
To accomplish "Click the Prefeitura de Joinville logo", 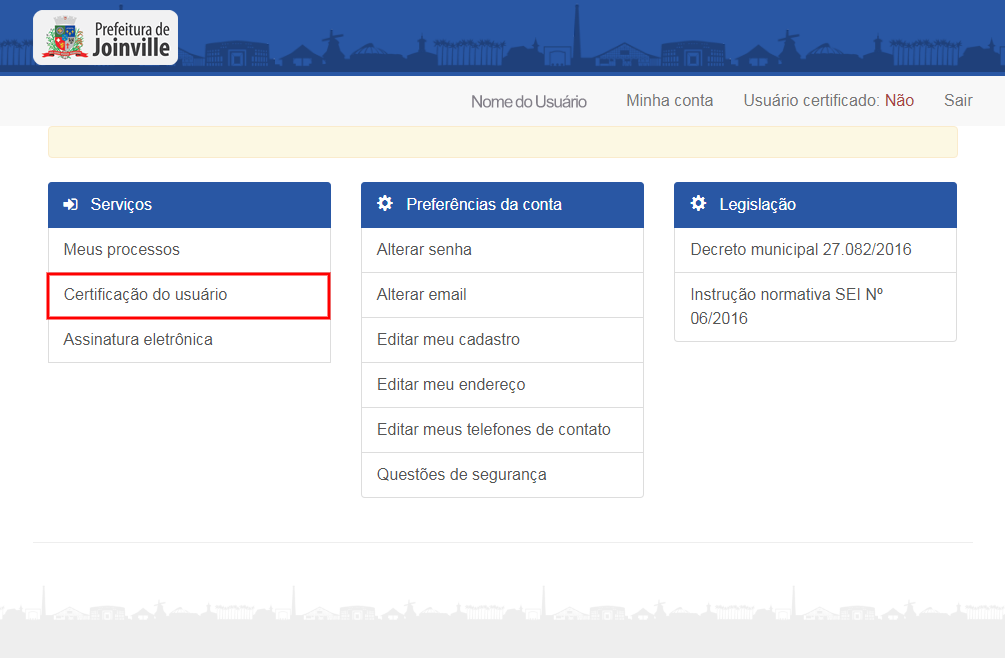I will click(106, 37).
